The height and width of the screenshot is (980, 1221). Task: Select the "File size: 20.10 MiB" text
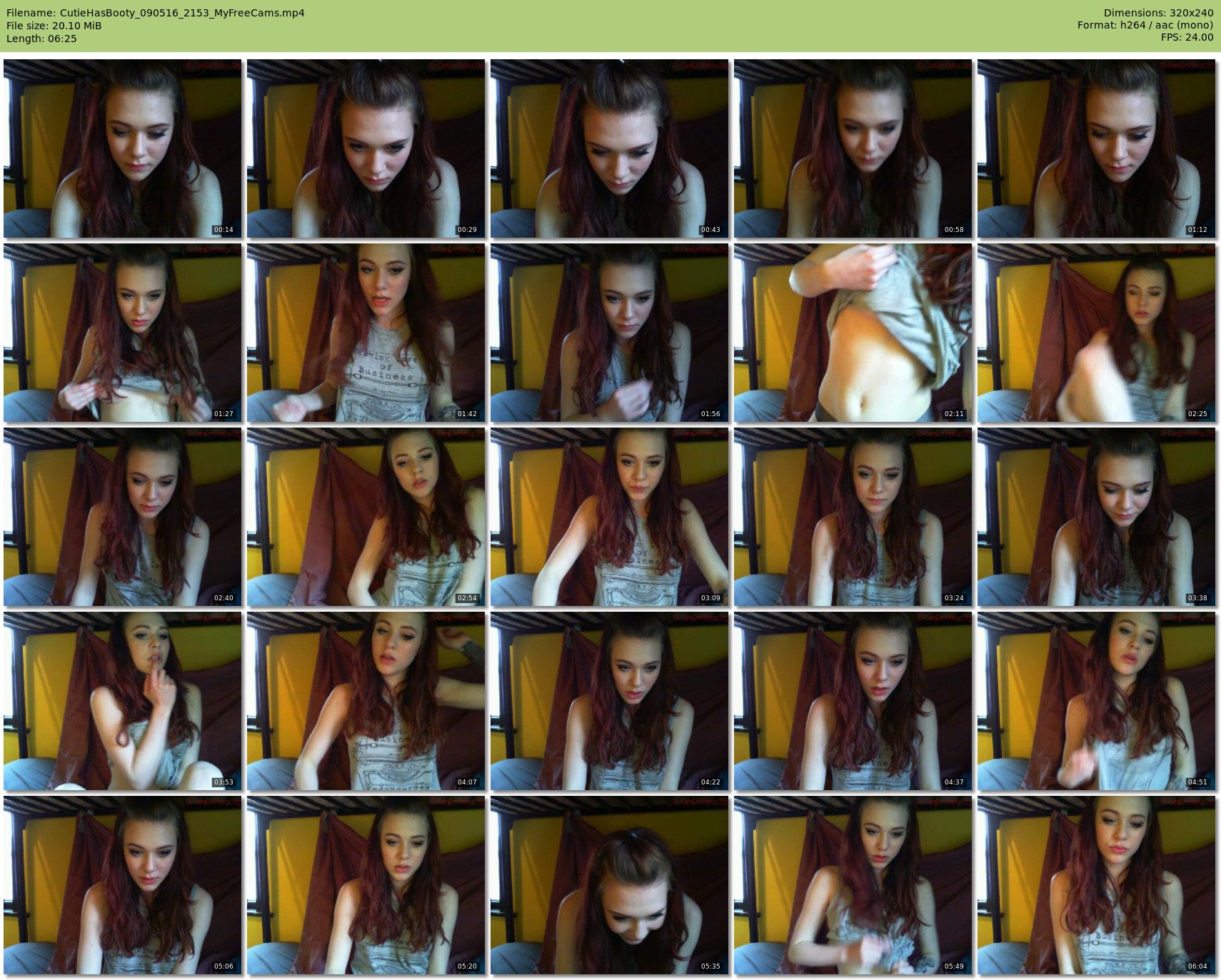tap(54, 26)
